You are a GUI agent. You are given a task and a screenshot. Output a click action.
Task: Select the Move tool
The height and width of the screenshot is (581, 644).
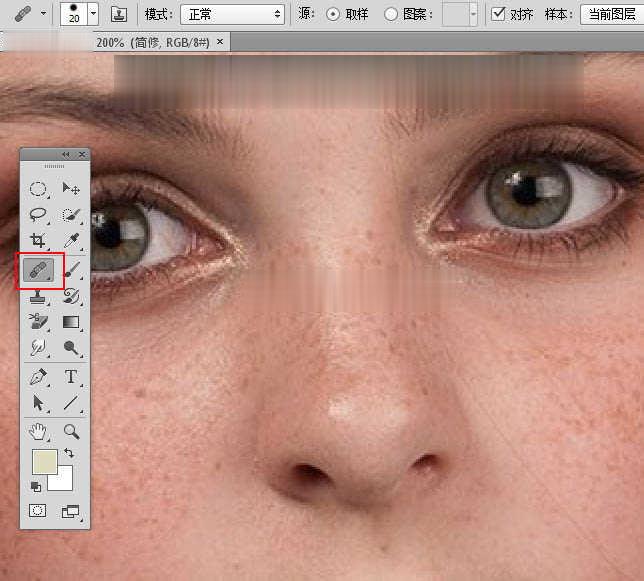click(71, 189)
